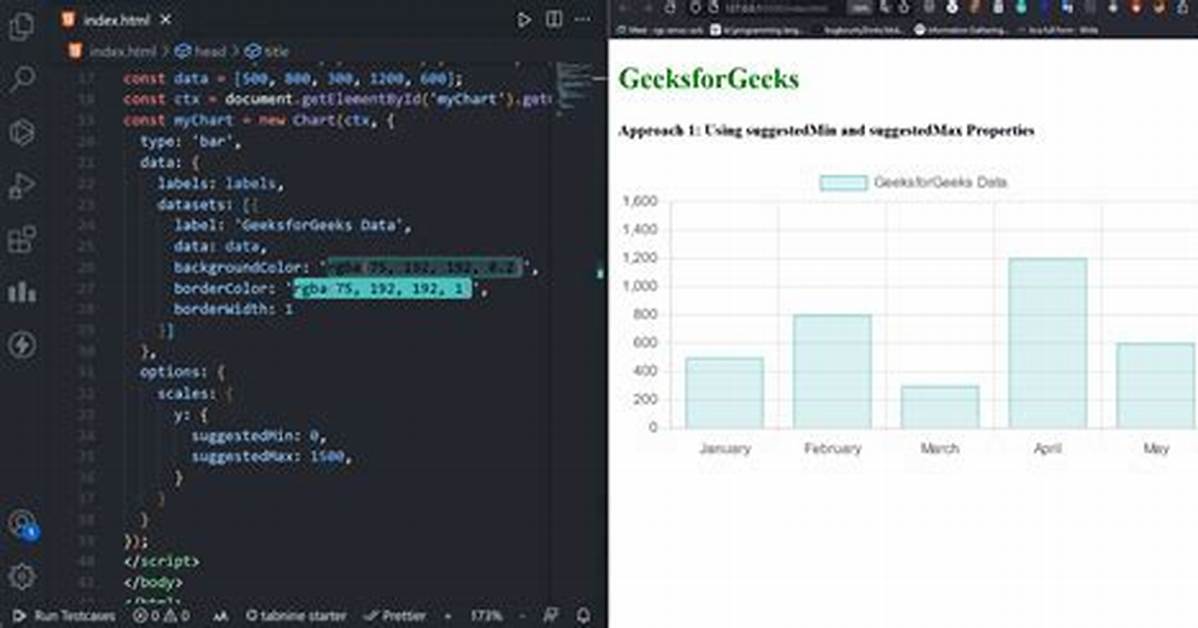Open the Accounts icon in activity bar
This screenshot has width=1198, height=628.
pyautogui.click(x=21, y=524)
